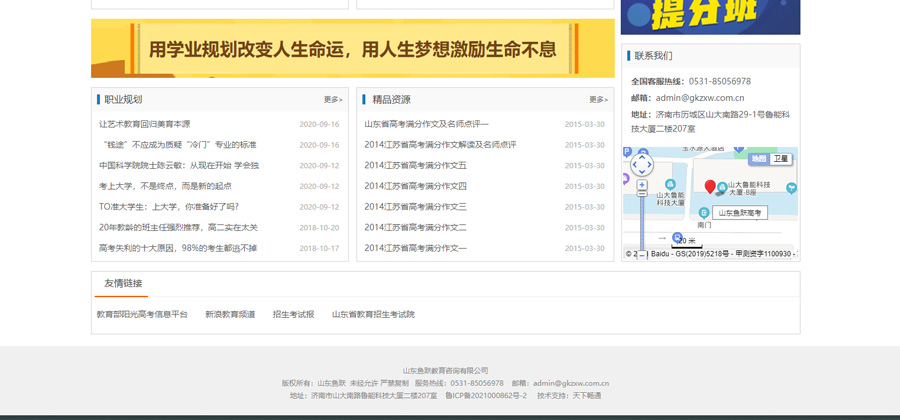Open 2014江苏省高考满分作文一
Viewport: 900px width, 420px height.
415,248
